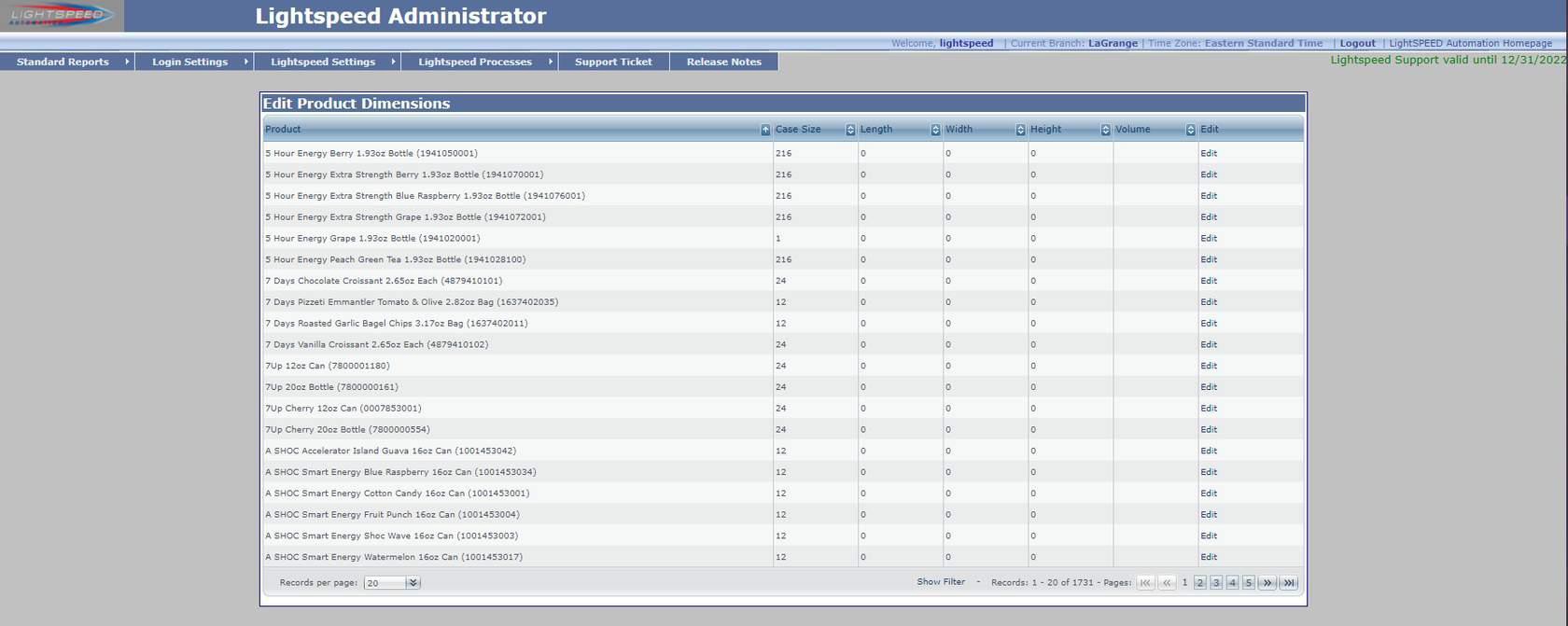Edit 5 Hour Energy Extra Strength Blue Raspberry row

(x=1209, y=196)
